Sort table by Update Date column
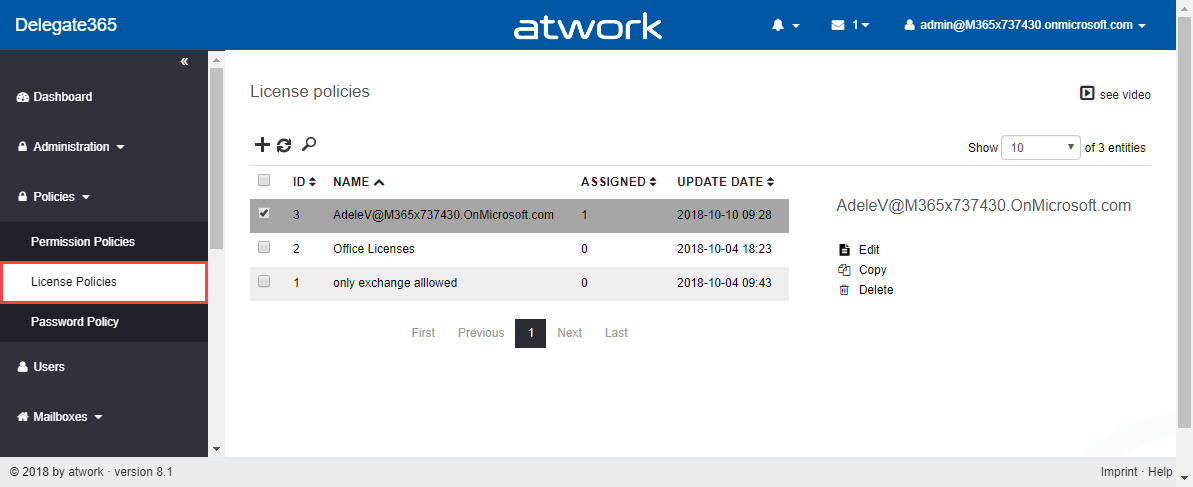This screenshot has height=487, width=1193. click(x=720, y=182)
